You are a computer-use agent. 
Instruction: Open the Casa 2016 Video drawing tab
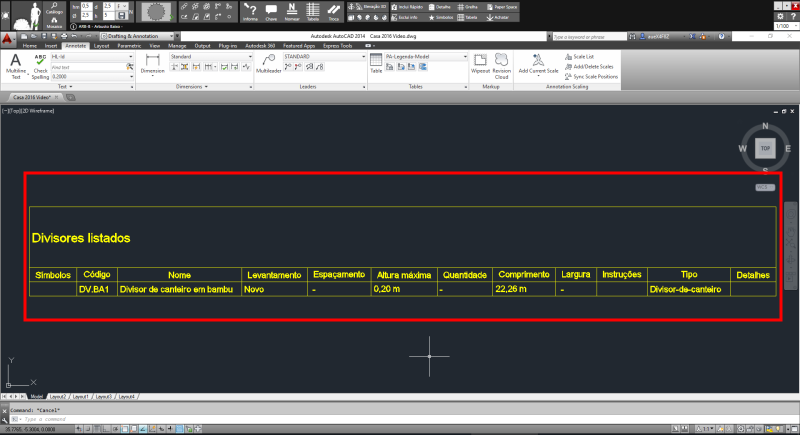pyautogui.click(x=32, y=97)
